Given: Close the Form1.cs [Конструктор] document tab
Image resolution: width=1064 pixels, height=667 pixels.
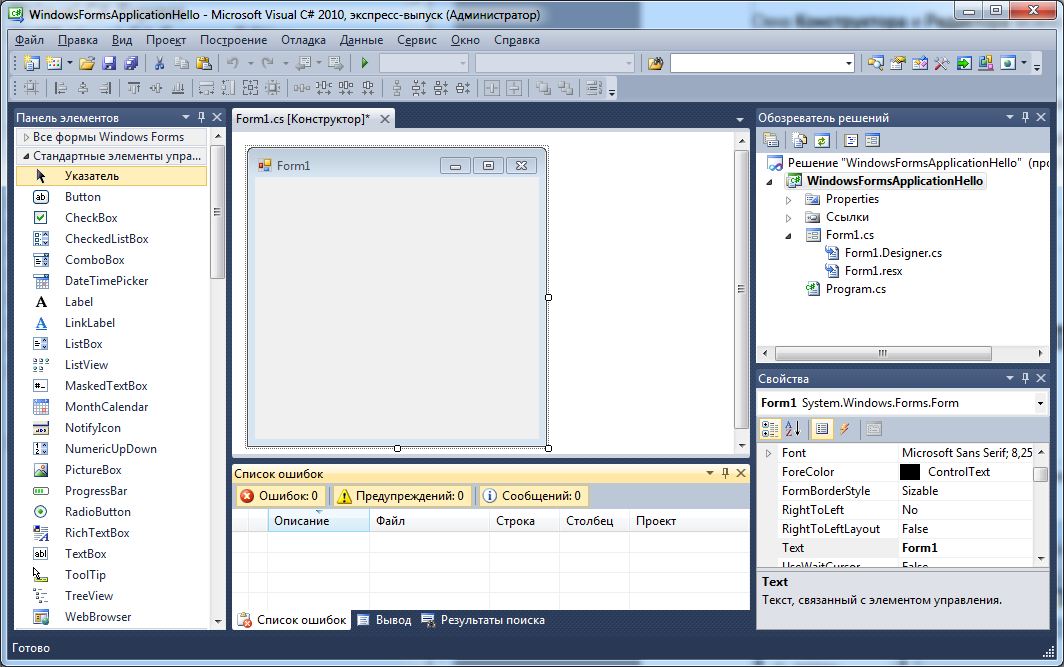Looking at the screenshot, I should (385, 119).
